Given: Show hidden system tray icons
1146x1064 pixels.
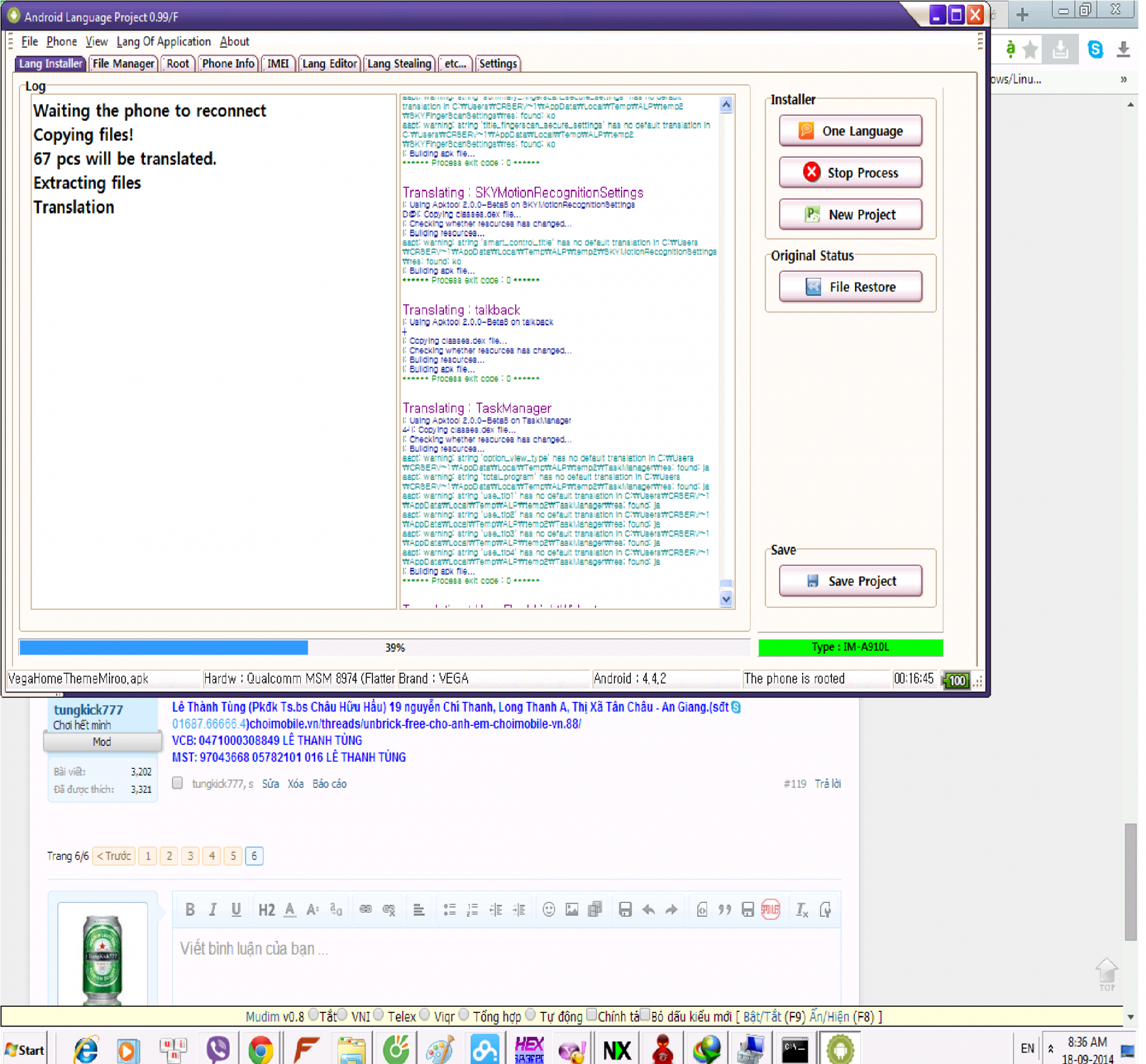Looking at the screenshot, I should click(x=1050, y=1049).
